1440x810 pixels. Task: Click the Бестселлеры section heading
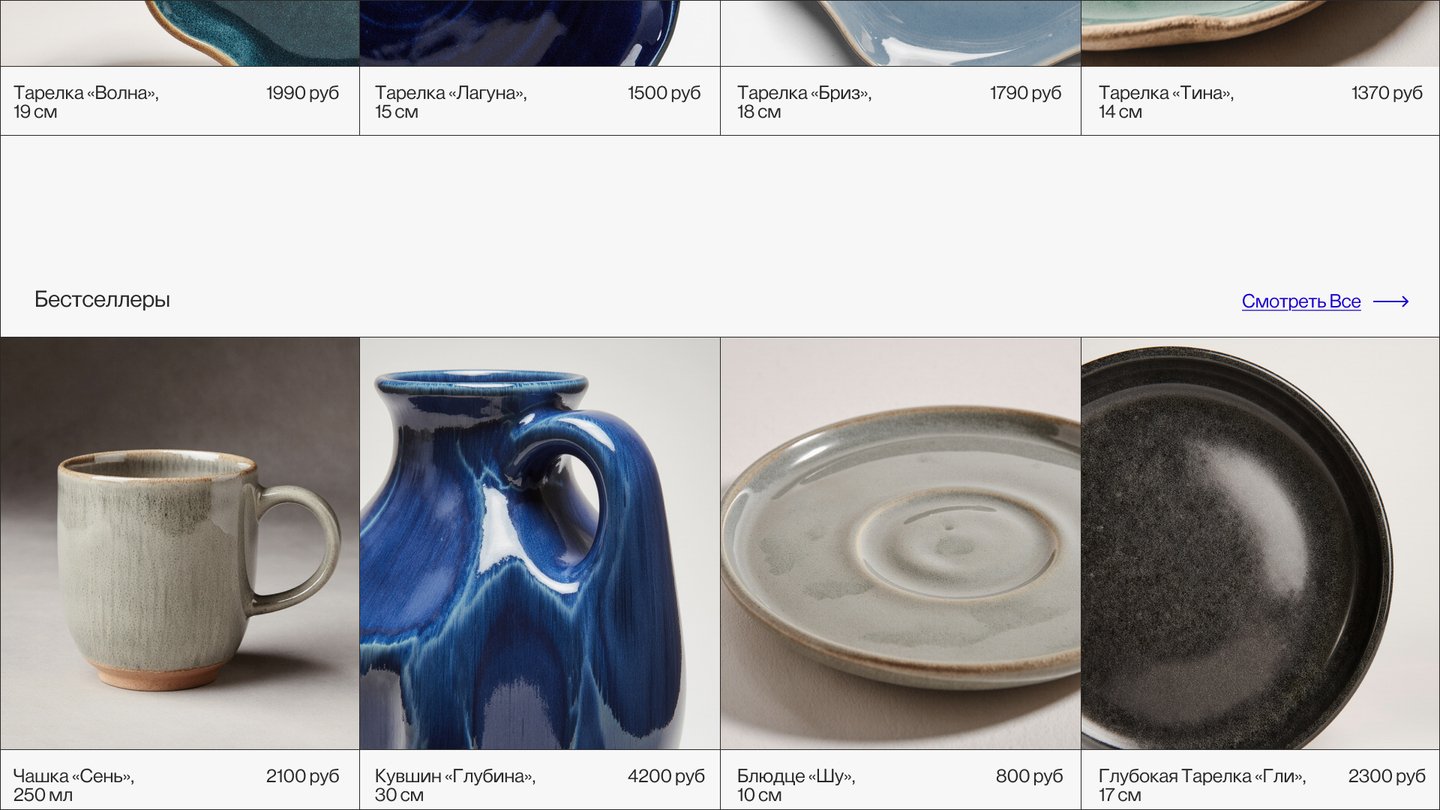pyautogui.click(x=102, y=299)
